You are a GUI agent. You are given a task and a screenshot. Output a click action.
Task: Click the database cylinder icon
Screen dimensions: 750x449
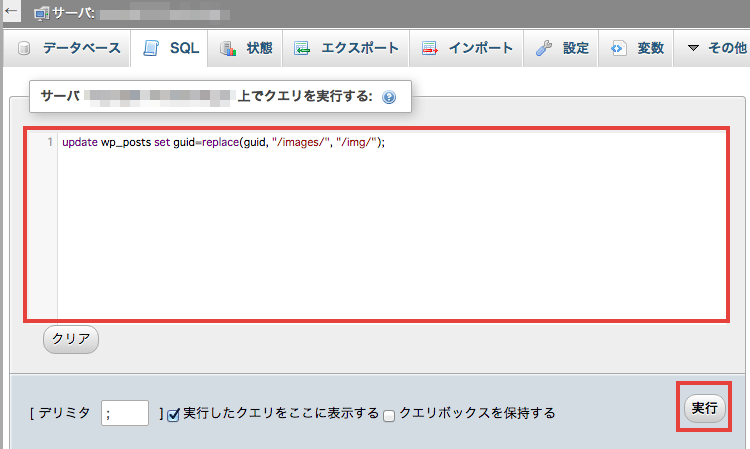[x=24, y=48]
